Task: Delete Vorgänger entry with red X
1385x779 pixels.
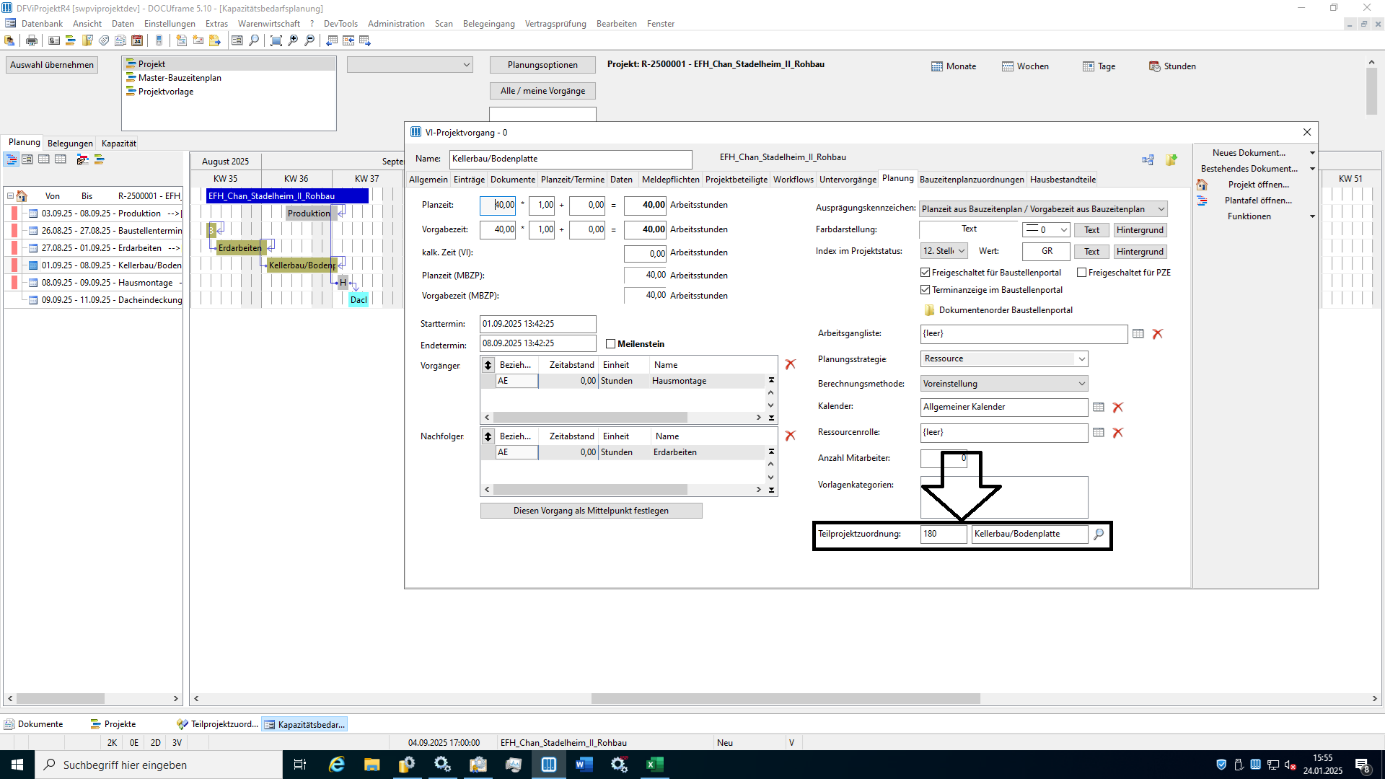Action: coord(790,365)
